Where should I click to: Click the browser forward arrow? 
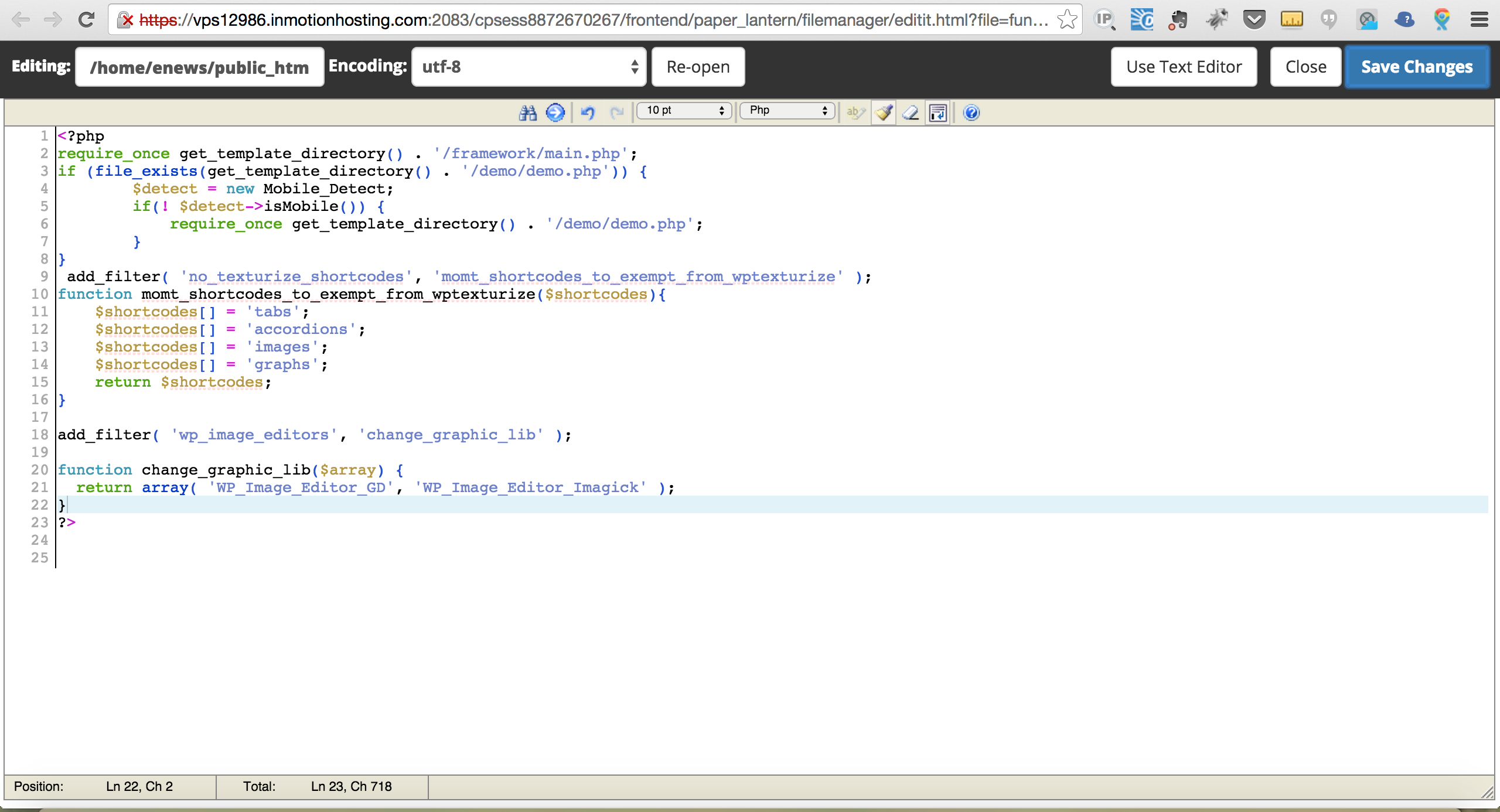[x=53, y=20]
